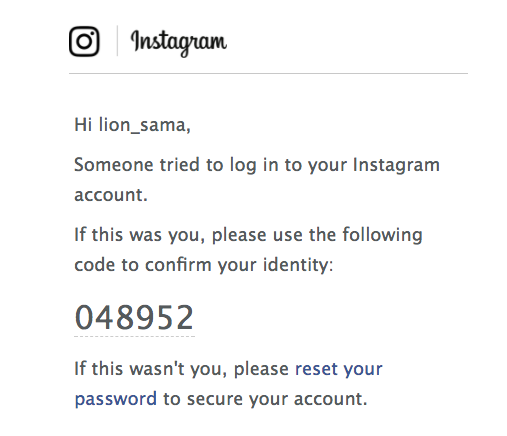Image resolution: width=507 pixels, height=436 pixels.
Task: Click the 'If this was you' line
Action: pos(248,235)
